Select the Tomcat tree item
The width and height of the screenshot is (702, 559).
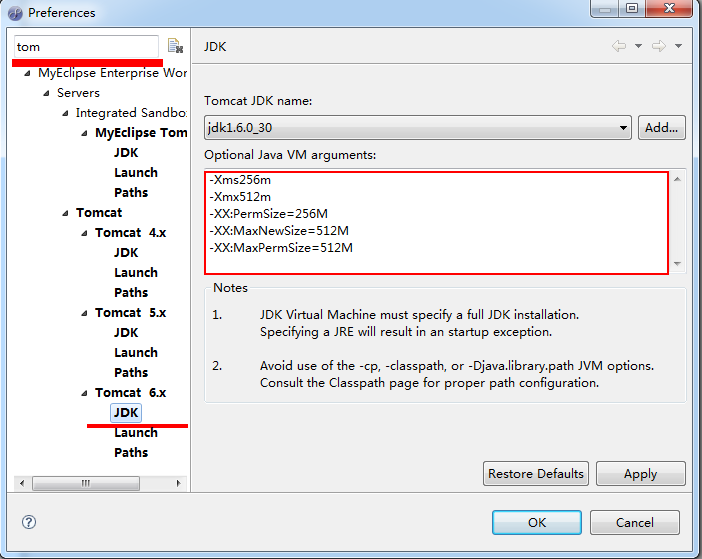98,213
